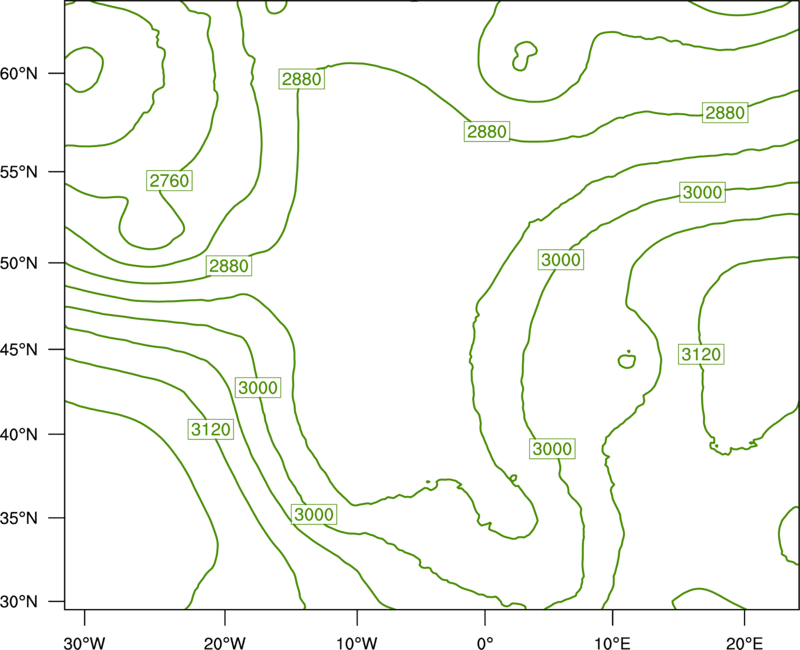Image resolution: width=800 pixels, height=650 pixels.
Task: Click the 30°W longitude axis label
Action: coord(84,643)
